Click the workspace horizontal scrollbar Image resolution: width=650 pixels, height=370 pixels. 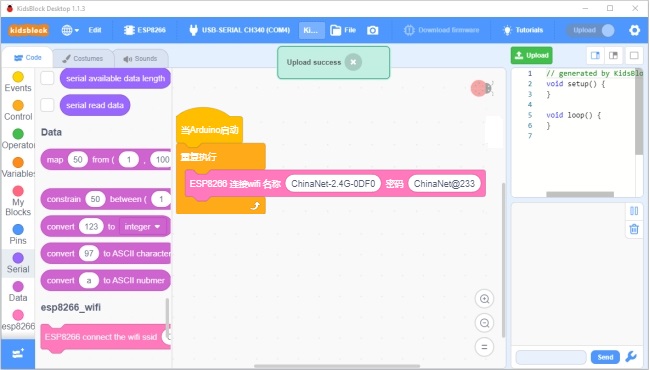click(337, 366)
